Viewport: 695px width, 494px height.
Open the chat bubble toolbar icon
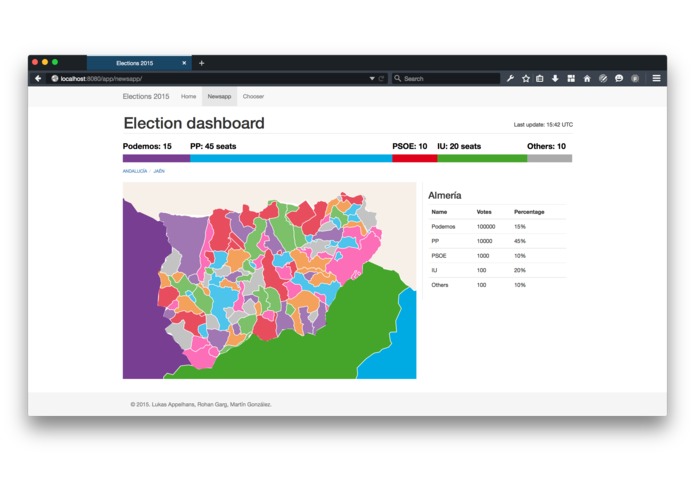tap(619, 78)
